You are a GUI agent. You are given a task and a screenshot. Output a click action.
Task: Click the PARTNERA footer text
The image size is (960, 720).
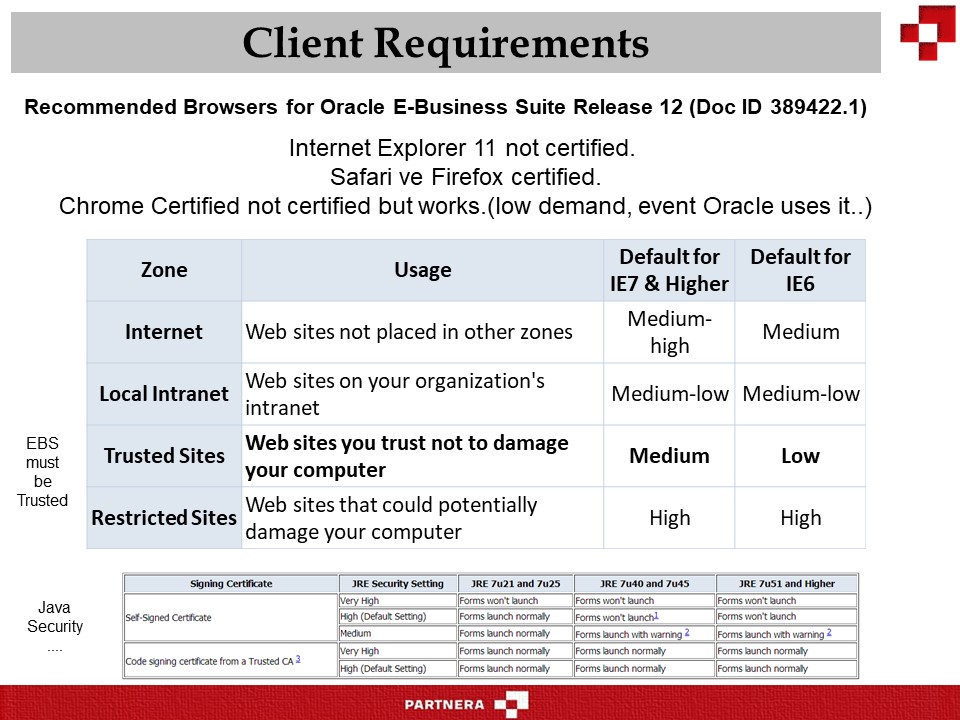pos(446,704)
